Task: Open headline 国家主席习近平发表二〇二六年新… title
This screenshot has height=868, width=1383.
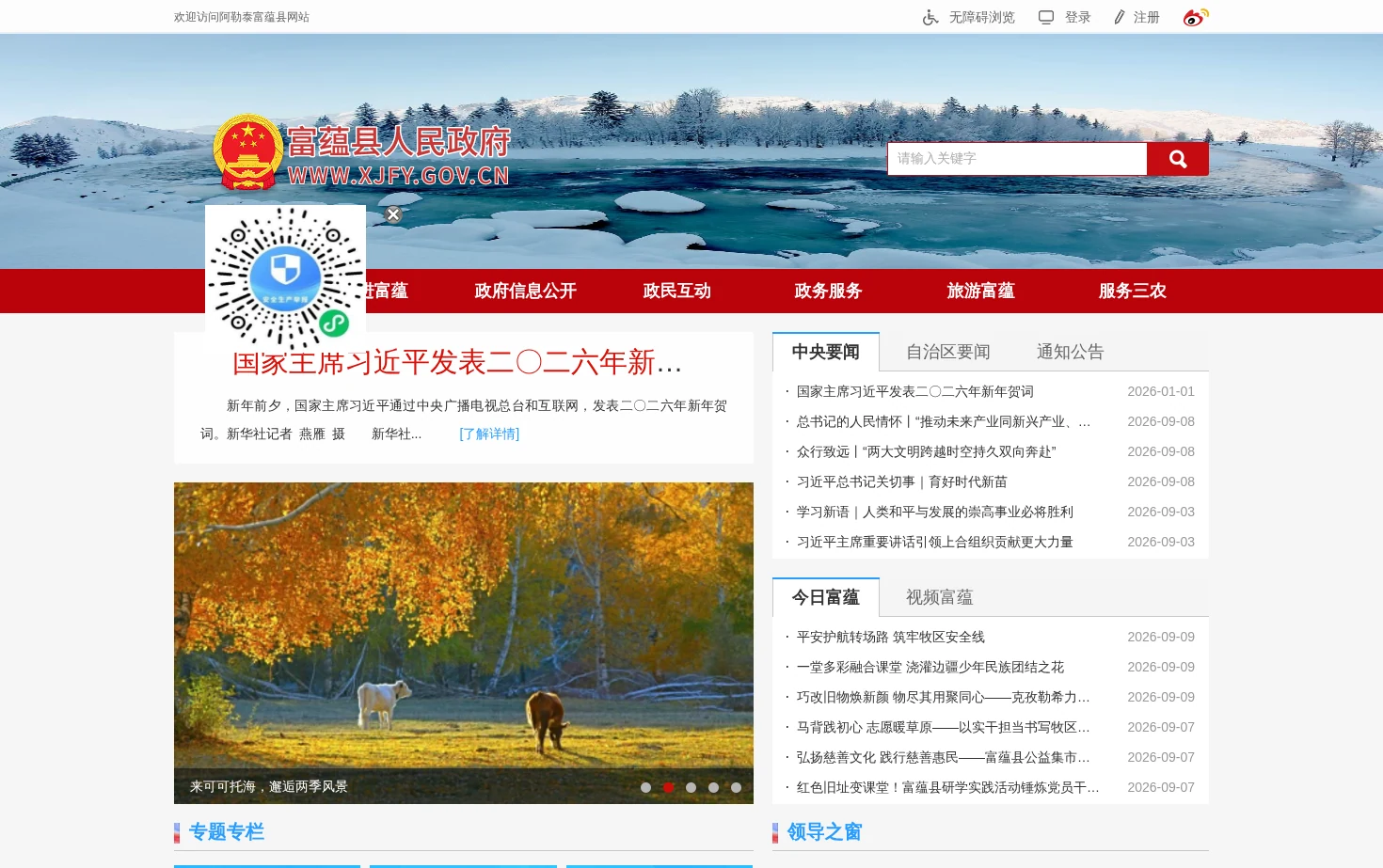Action: (457, 362)
